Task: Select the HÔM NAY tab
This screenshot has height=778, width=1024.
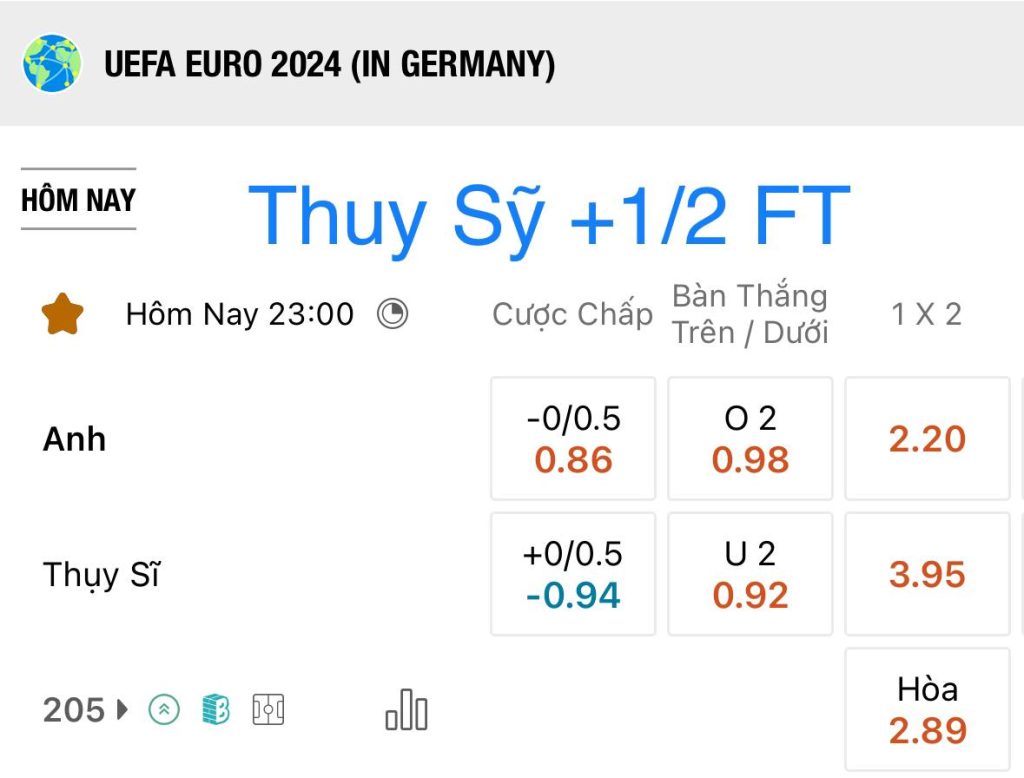Action: pyautogui.click(x=78, y=199)
